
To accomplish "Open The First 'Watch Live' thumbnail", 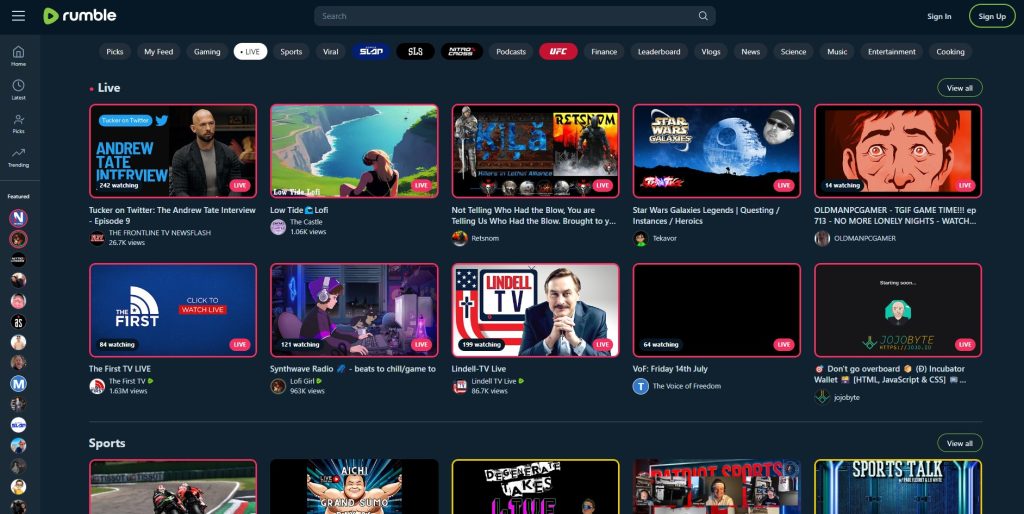I will [173, 310].
